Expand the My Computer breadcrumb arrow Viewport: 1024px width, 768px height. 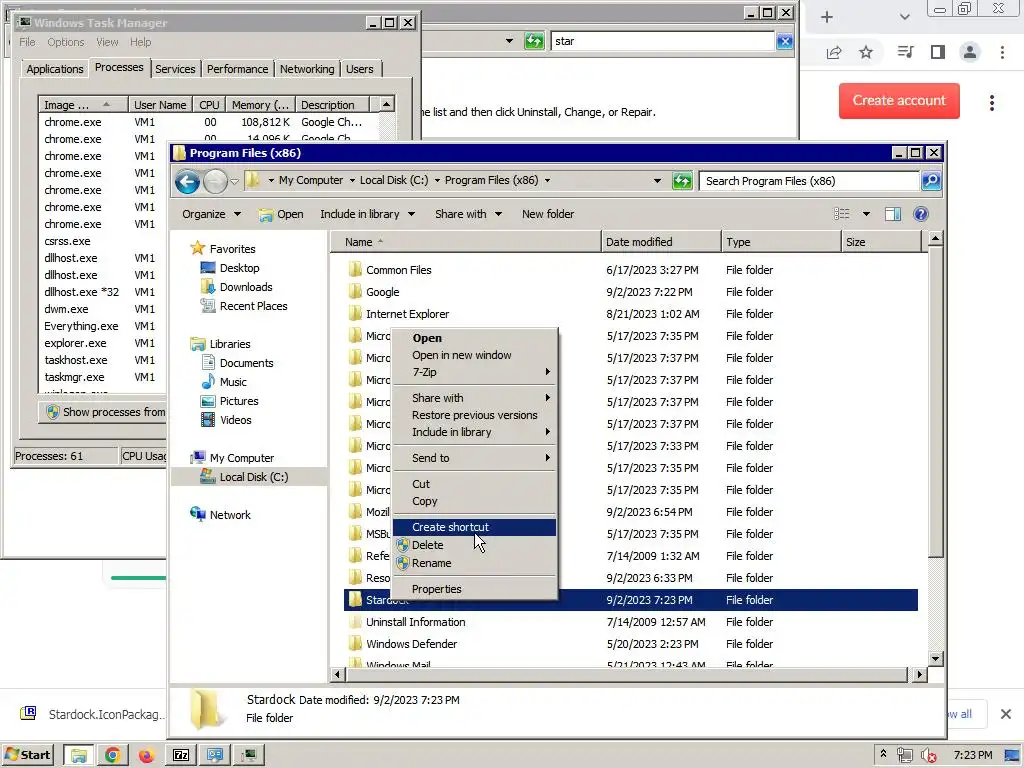352,180
